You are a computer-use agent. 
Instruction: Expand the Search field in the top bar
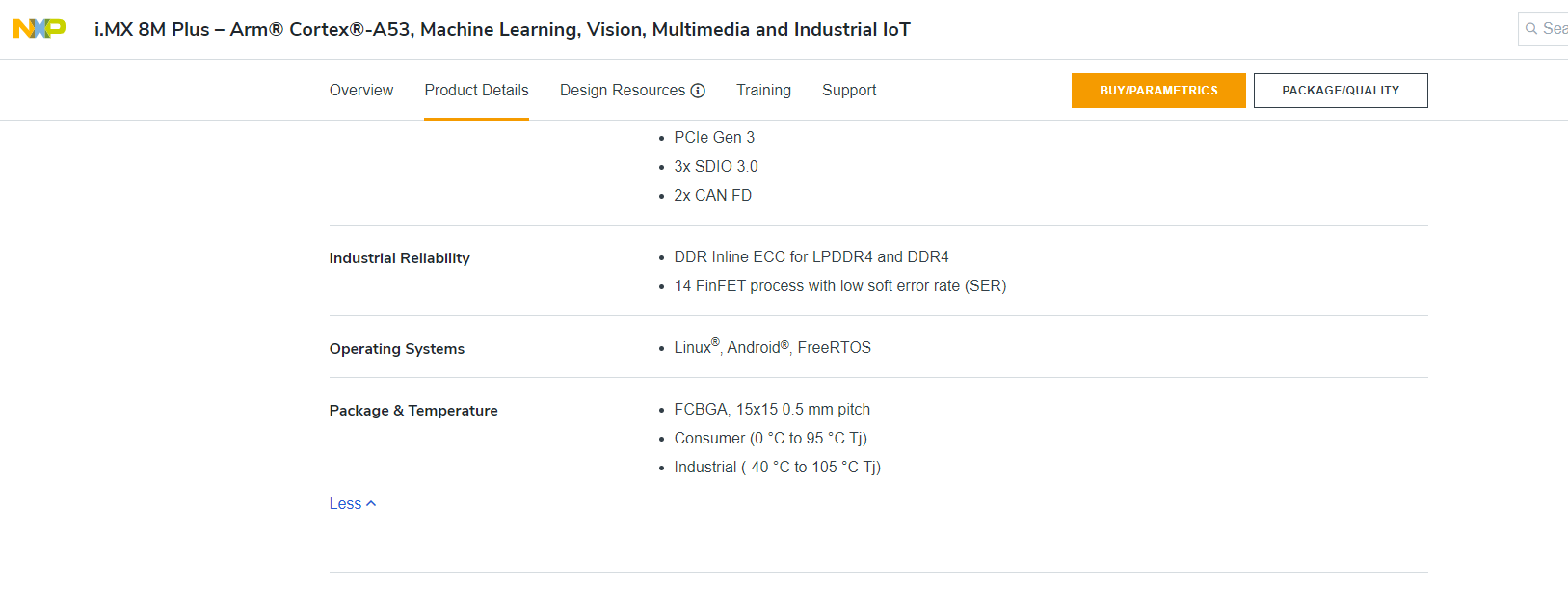[1547, 29]
